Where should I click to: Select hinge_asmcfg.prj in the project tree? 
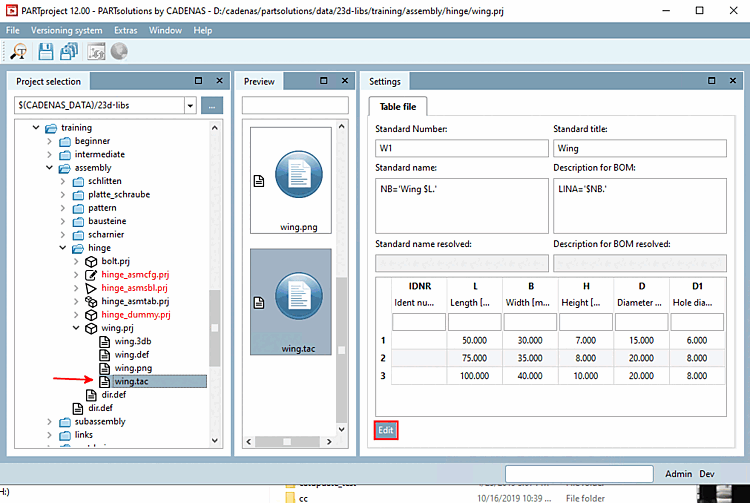pos(135,274)
